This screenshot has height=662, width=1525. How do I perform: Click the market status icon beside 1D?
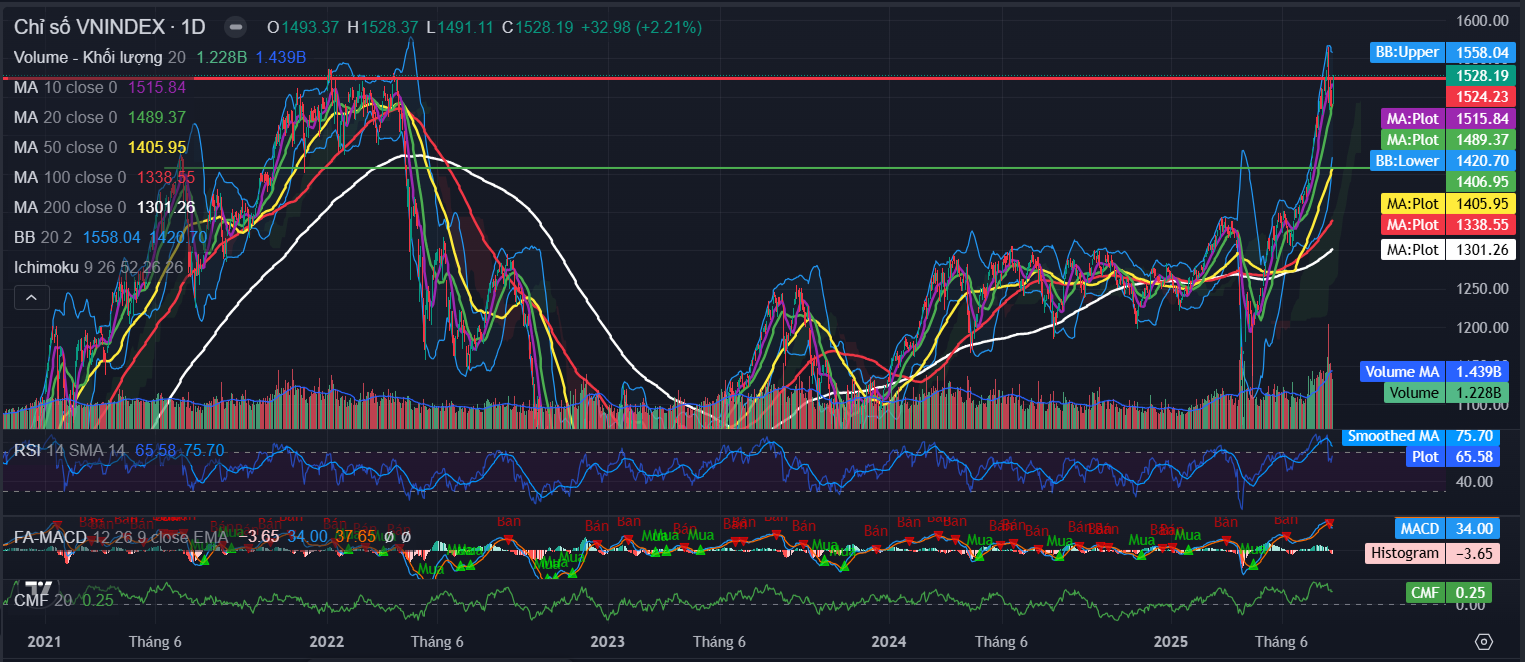tap(235, 27)
